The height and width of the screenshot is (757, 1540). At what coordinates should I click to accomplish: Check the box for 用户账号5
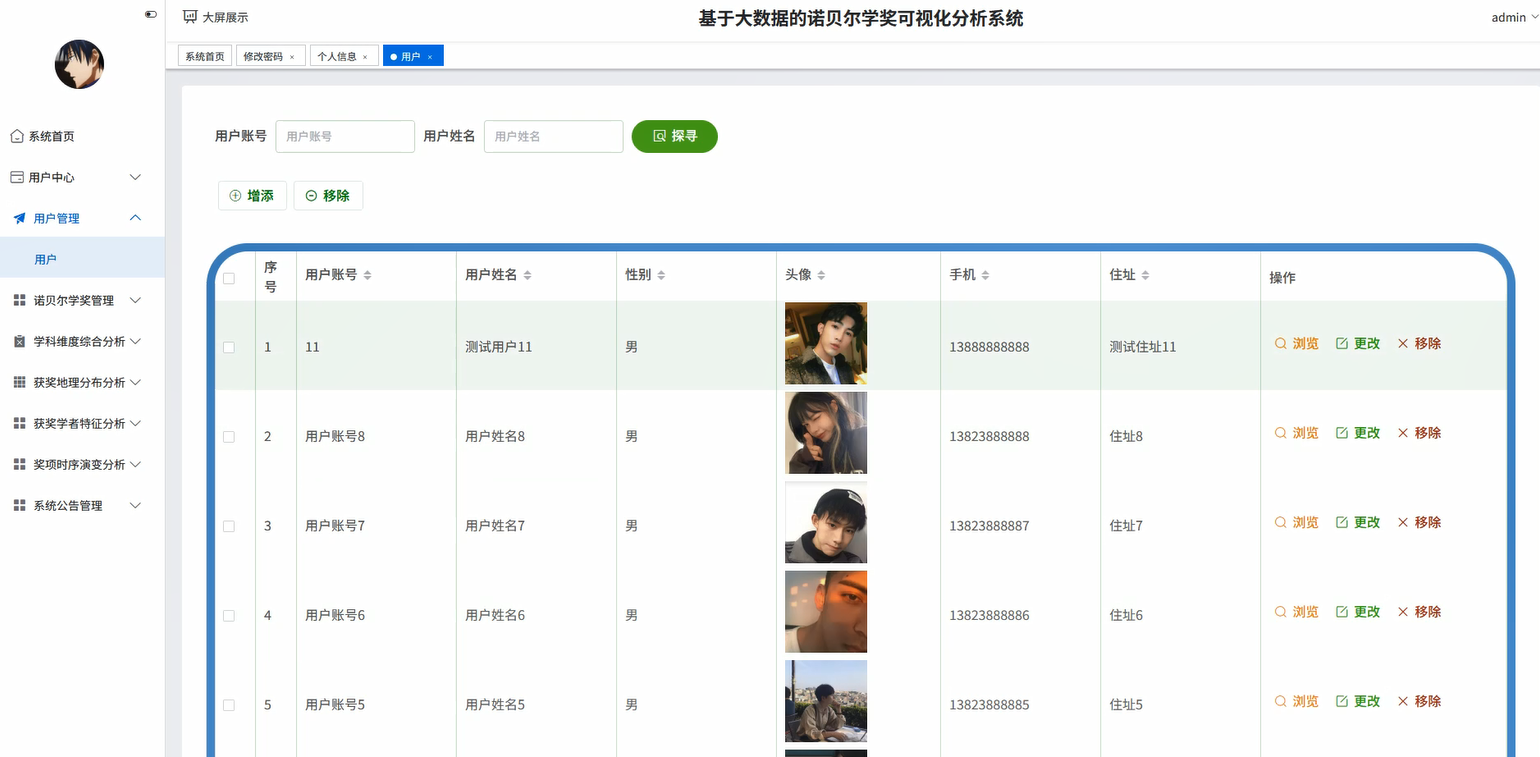click(229, 705)
